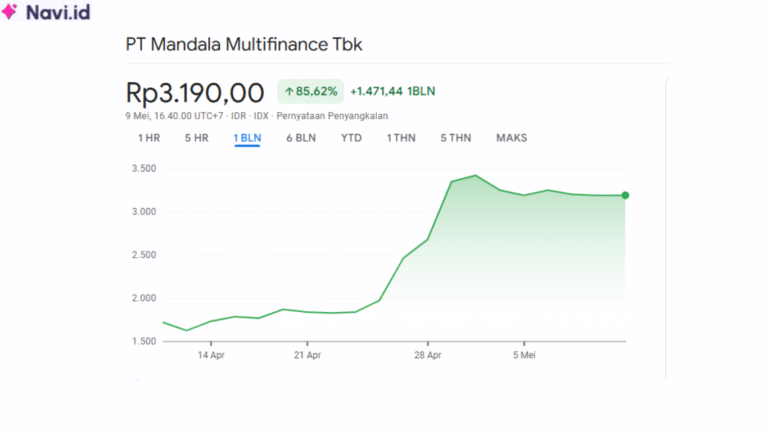Screen dimensions: 768x432
Task: Click the Navi.id sparkle logo icon
Action: coord(11,13)
